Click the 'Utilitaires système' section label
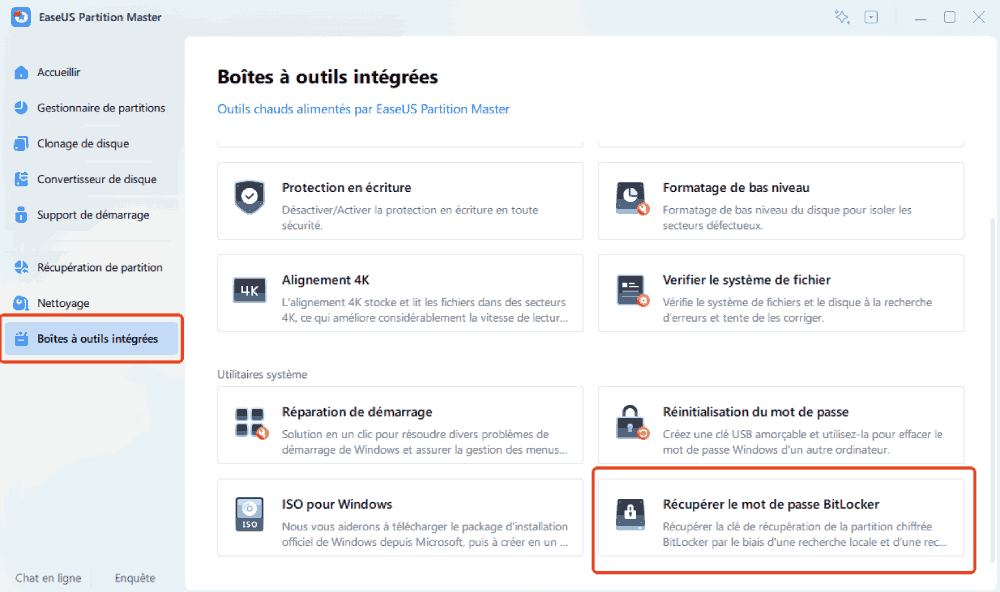This screenshot has height=592, width=1000. click(x=262, y=374)
